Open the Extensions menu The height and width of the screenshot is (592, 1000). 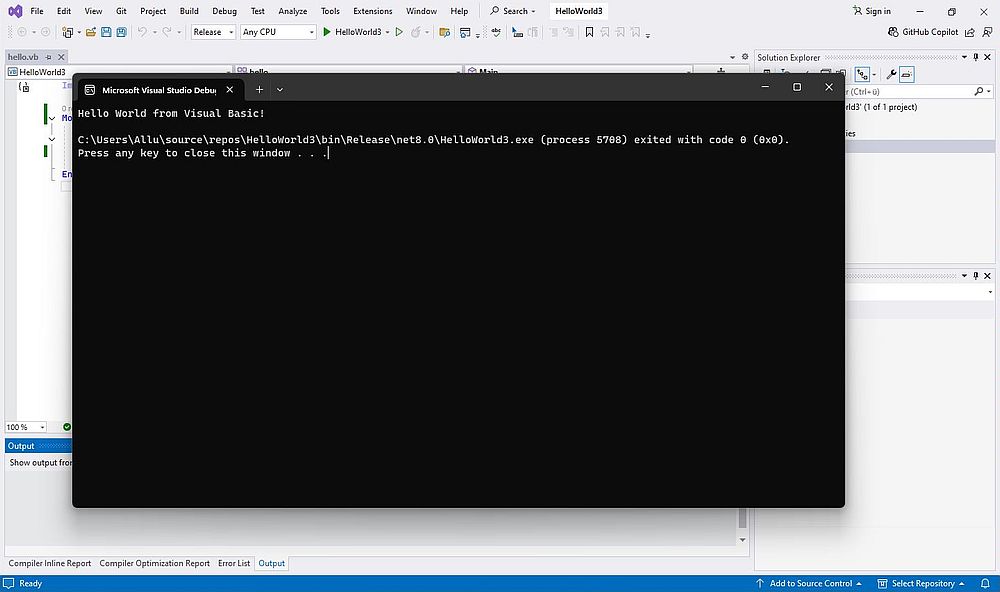coord(372,11)
